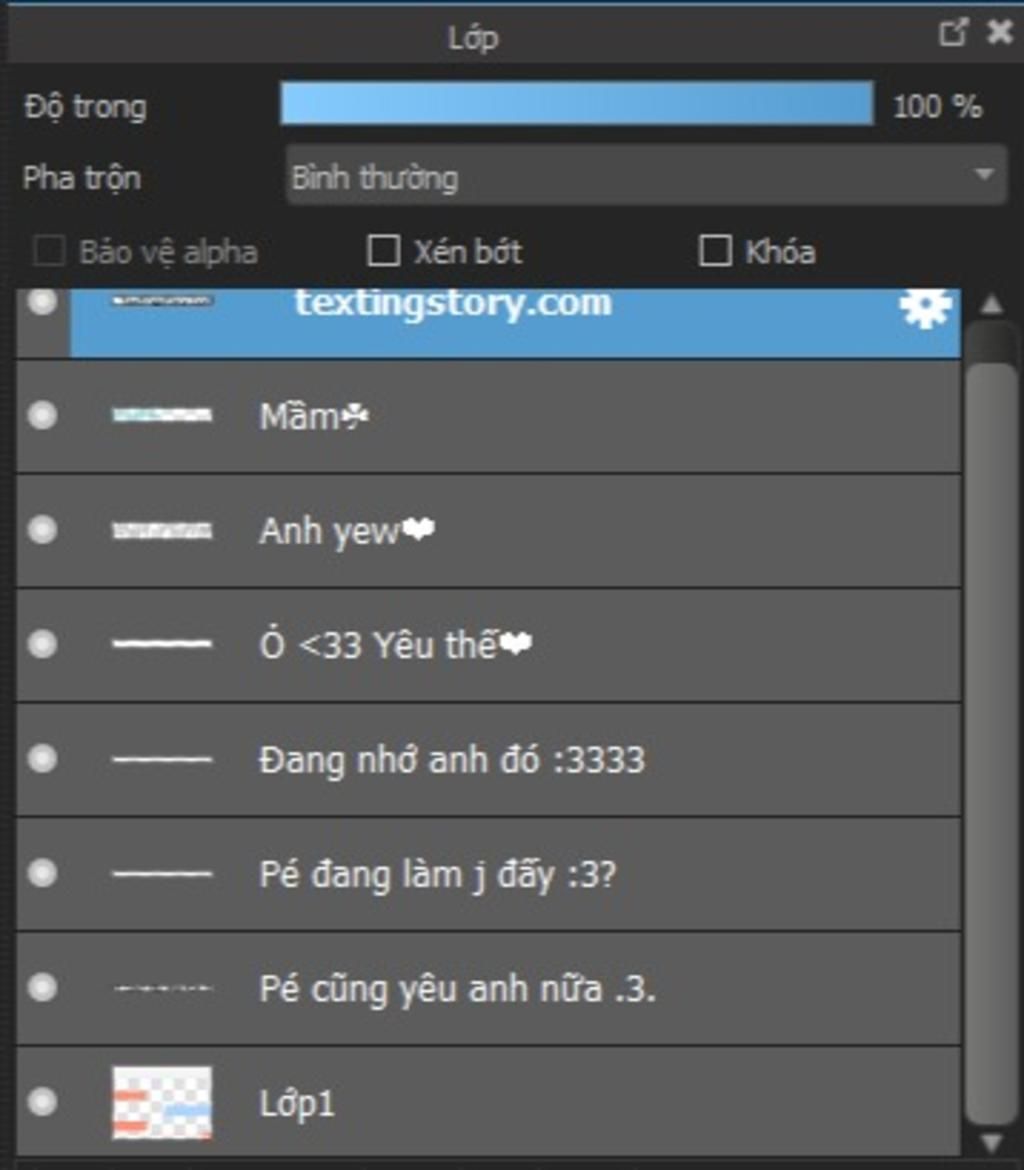This screenshot has width=1024, height=1170.
Task: Toggle visibility of Lớp1 layer
Action: coord(42,1102)
